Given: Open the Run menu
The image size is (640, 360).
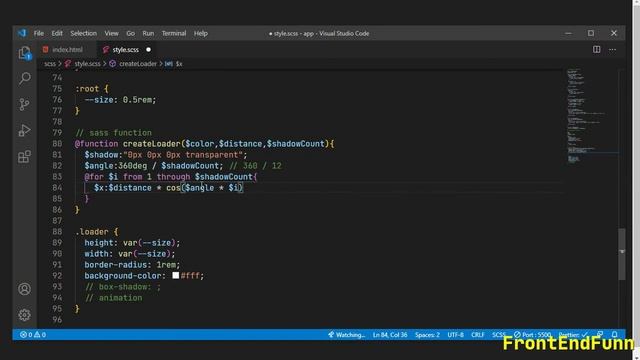Looking at the screenshot, I should point(148,33).
